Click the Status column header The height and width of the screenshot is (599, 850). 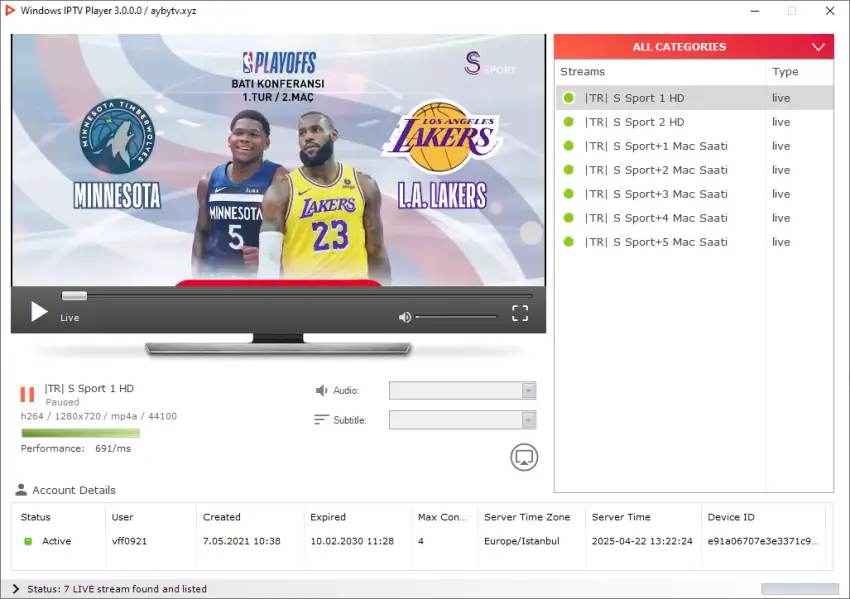coord(36,517)
